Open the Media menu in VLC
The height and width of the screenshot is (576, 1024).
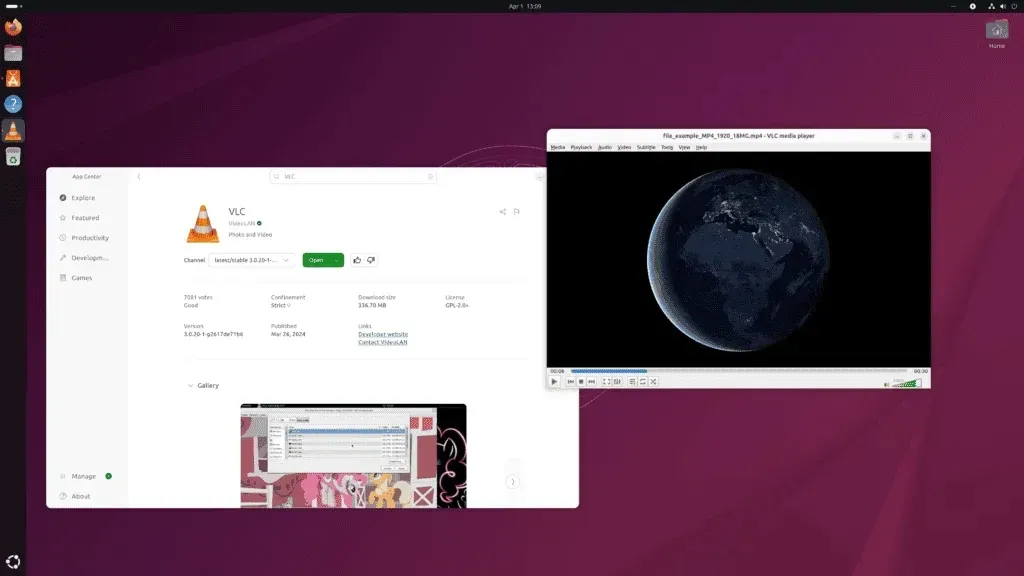coord(558,148)
